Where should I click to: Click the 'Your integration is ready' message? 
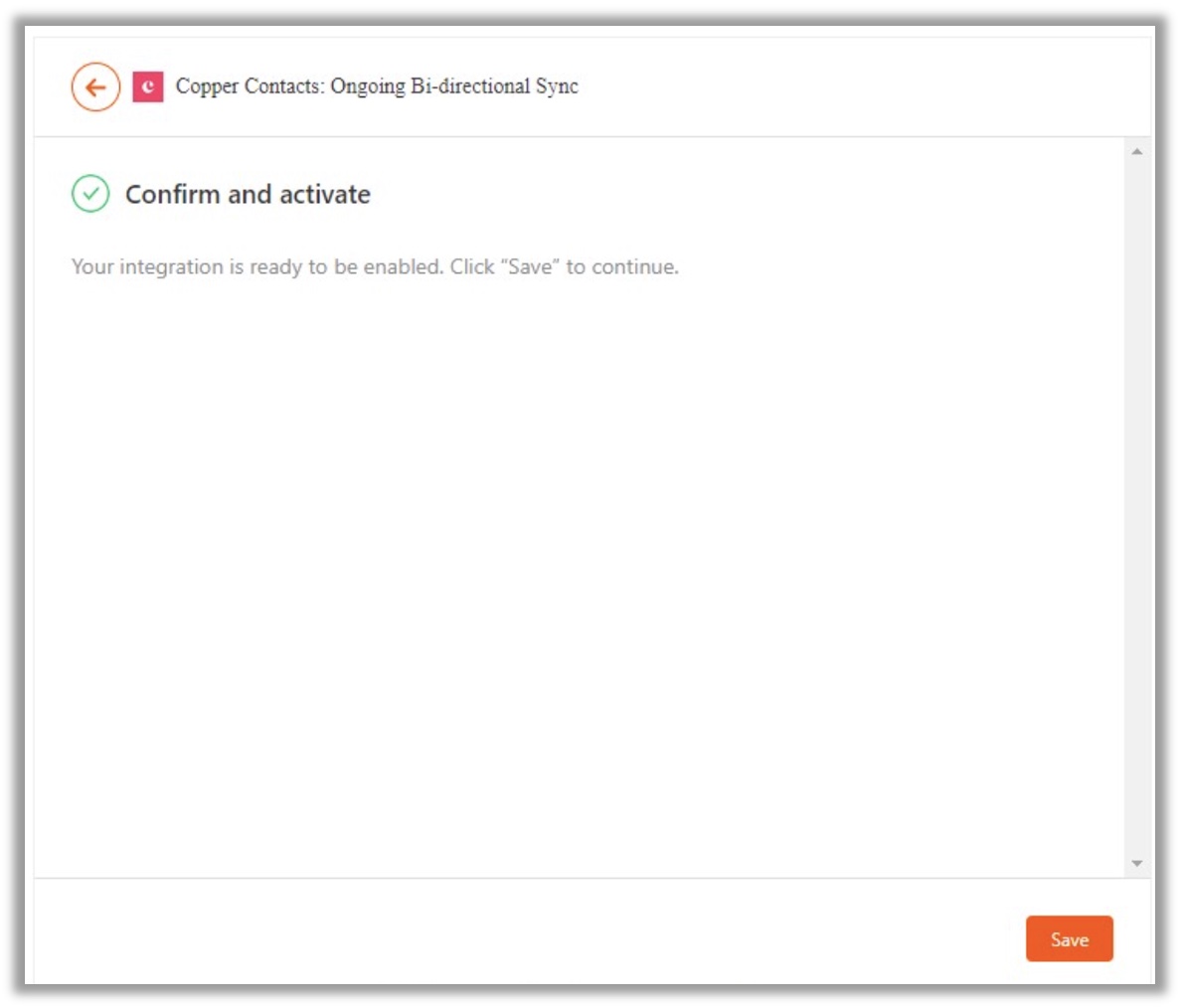(375, 267)
